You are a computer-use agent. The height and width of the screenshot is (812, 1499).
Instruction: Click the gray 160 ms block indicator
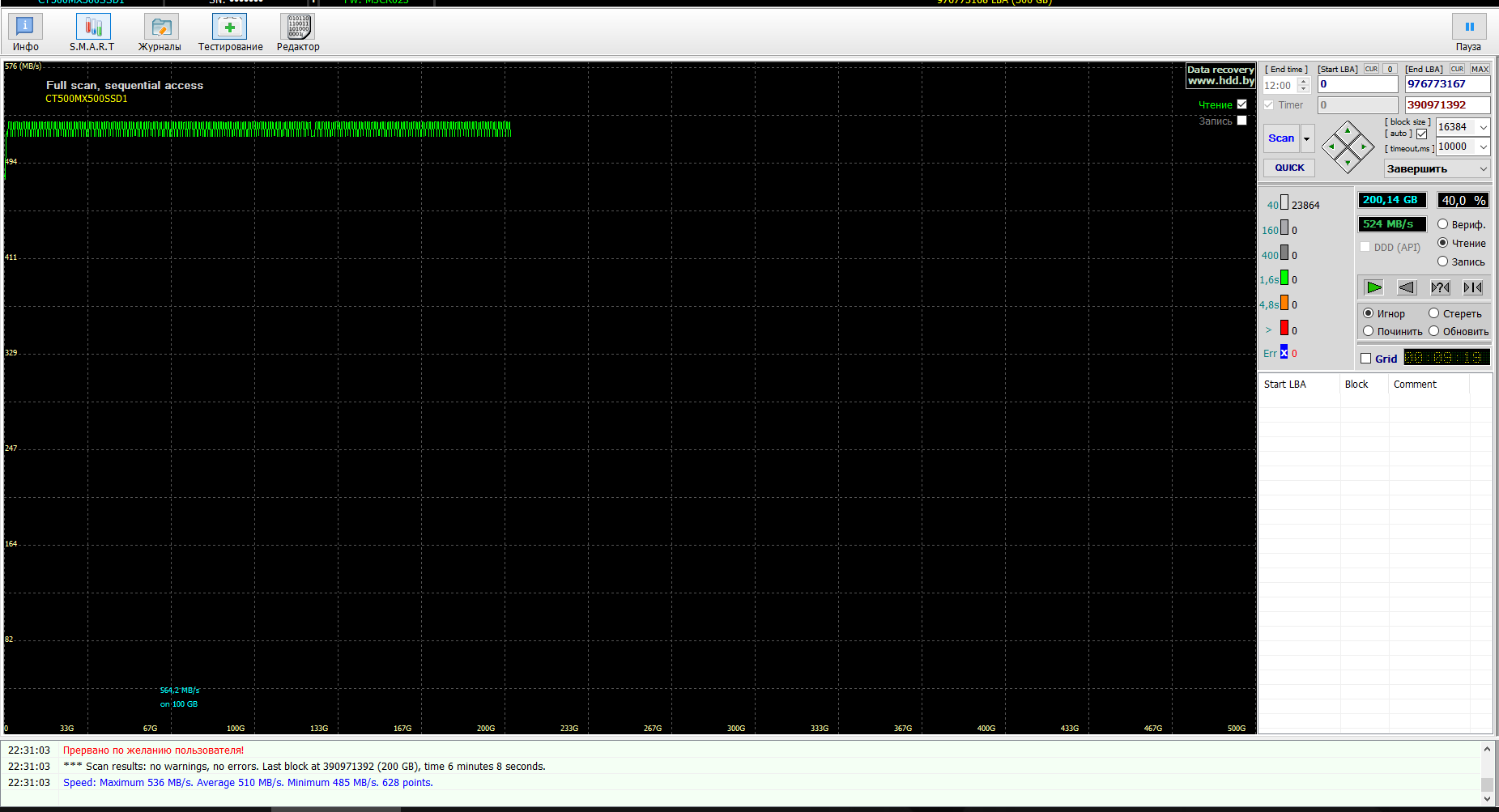(x=1284, y=227)
